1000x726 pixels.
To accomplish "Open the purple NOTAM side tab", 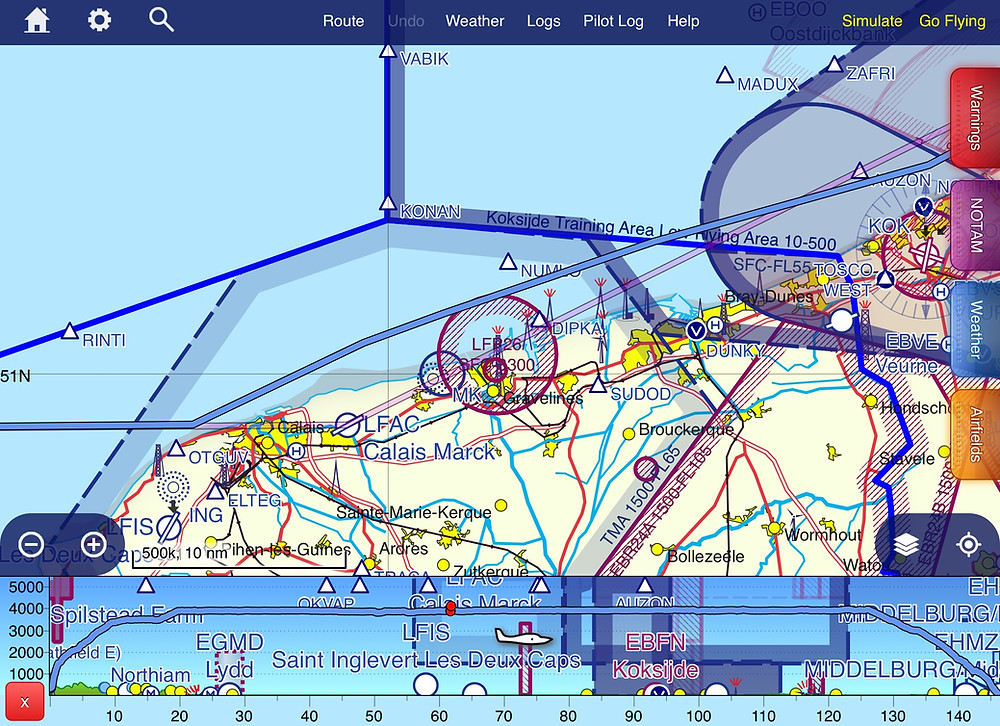I will pyautogui.click(x=975, y=225).
